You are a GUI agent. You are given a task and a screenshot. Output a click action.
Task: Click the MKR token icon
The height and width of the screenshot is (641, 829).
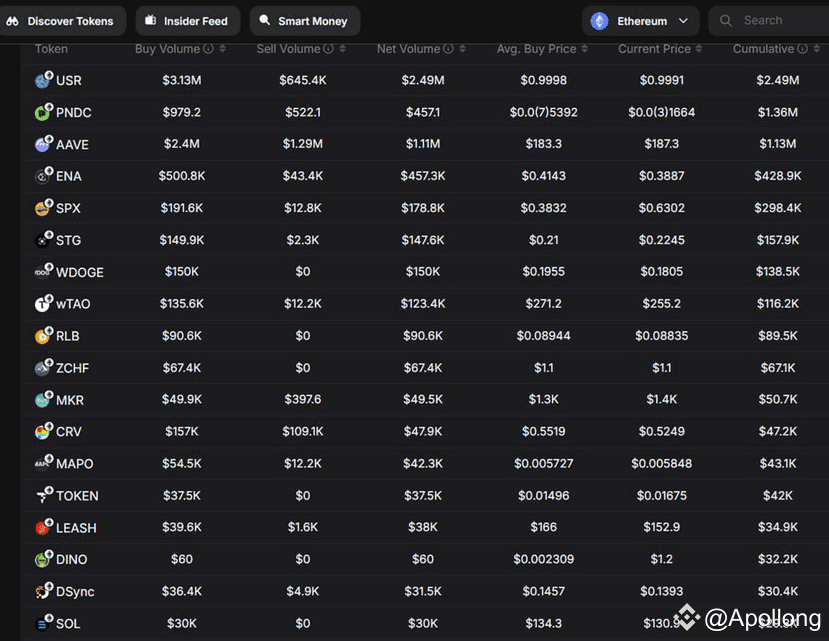[x=44, y=400]
